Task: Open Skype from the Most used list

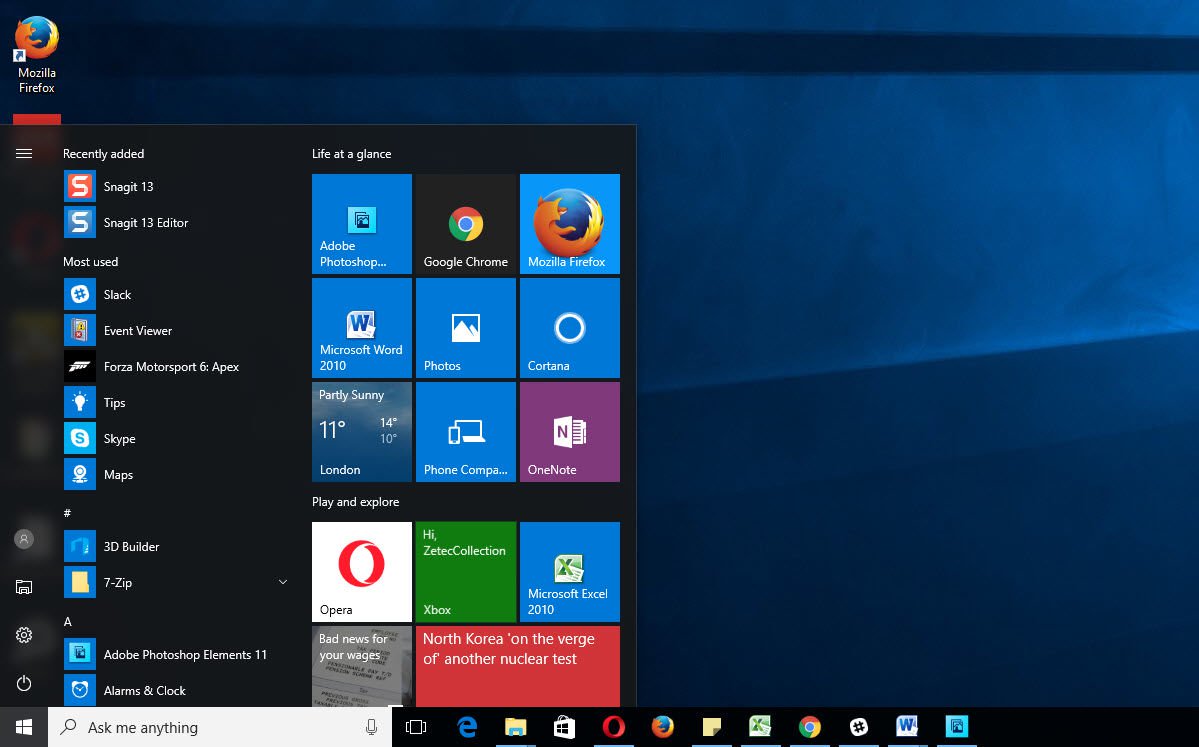Action: tap(119, 439)
